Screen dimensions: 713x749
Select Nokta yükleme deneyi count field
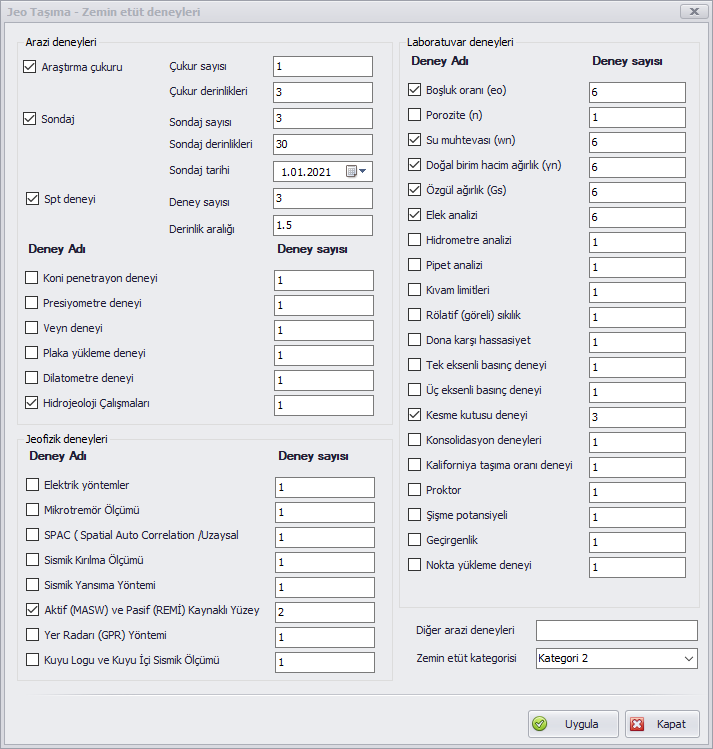pyautogui.click(x=637, y=567)
